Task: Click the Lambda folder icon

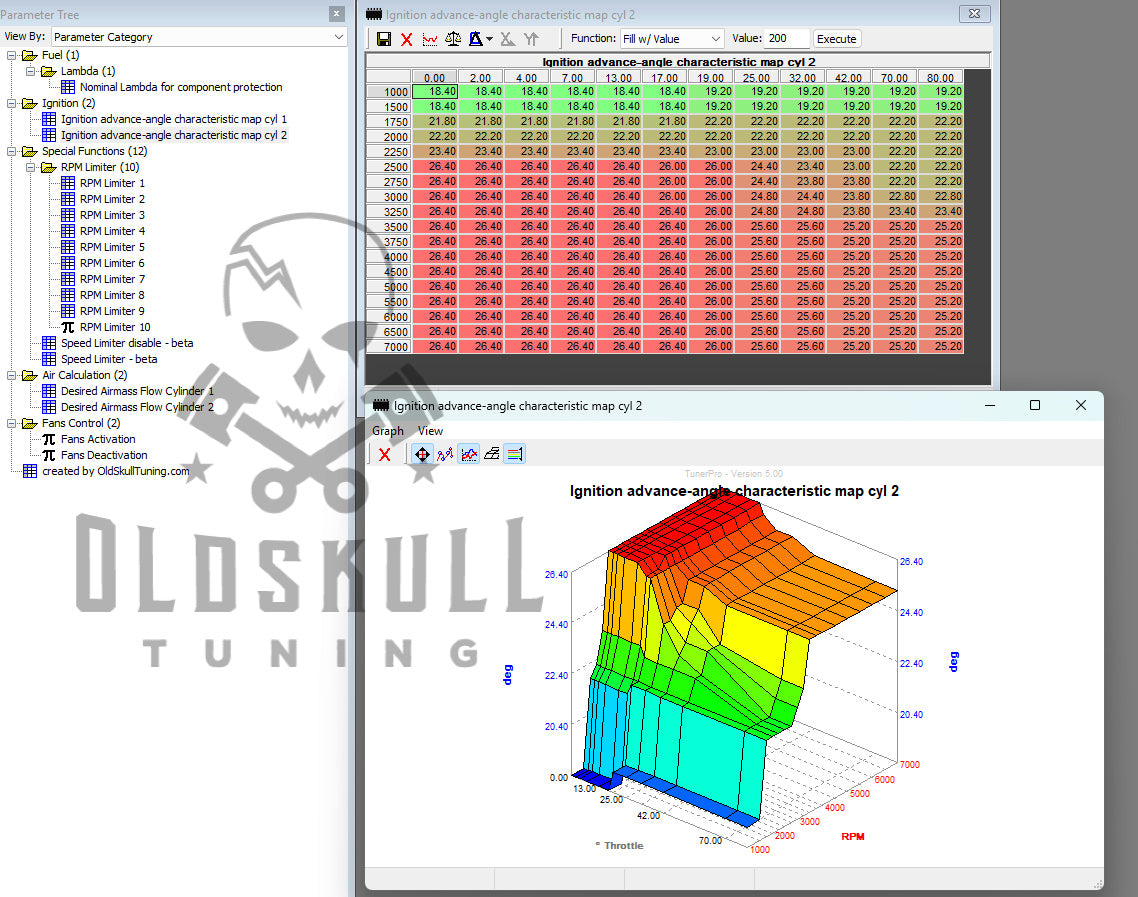Action: 49,71
